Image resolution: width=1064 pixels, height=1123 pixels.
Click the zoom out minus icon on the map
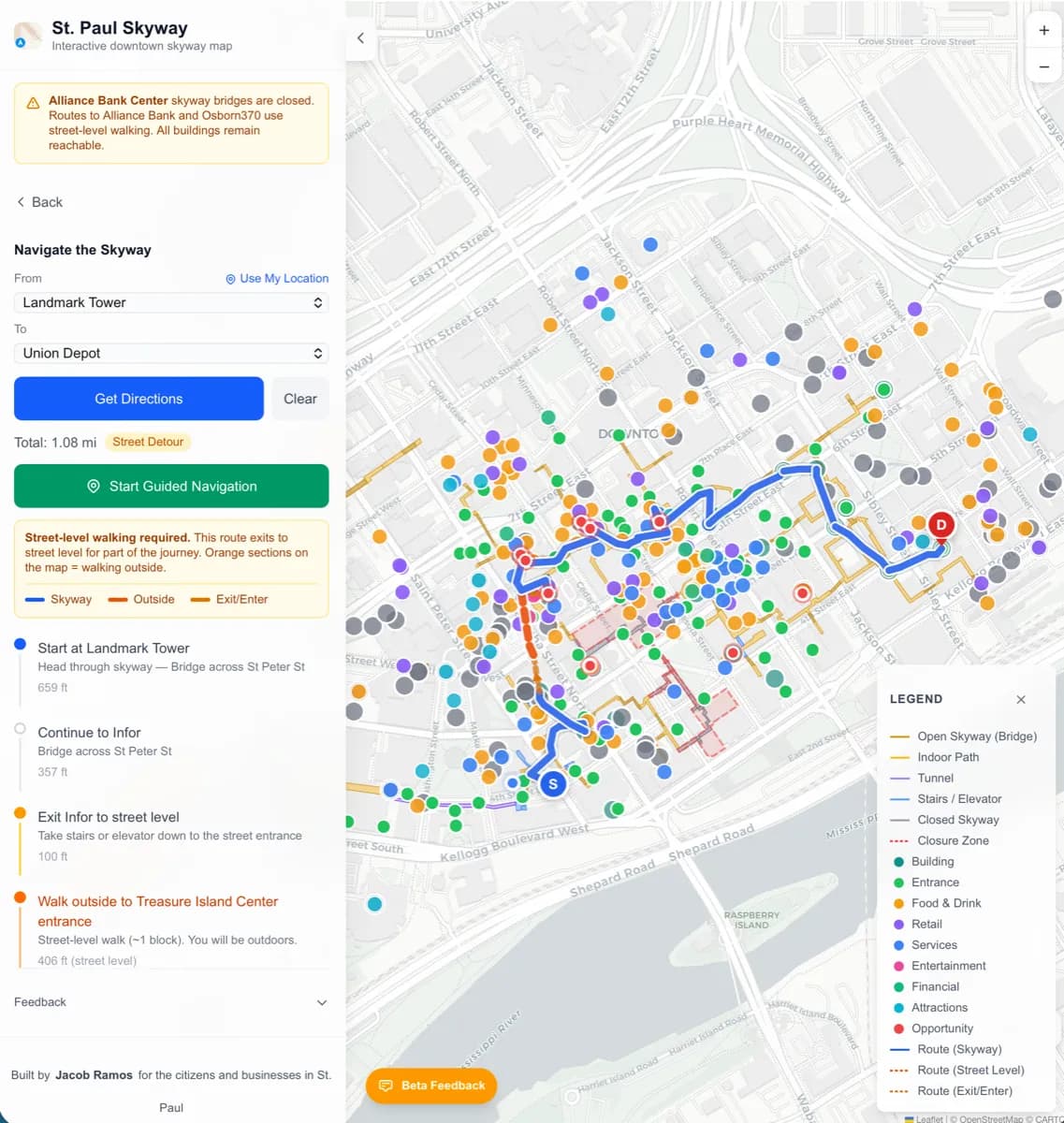point(1042,66)
